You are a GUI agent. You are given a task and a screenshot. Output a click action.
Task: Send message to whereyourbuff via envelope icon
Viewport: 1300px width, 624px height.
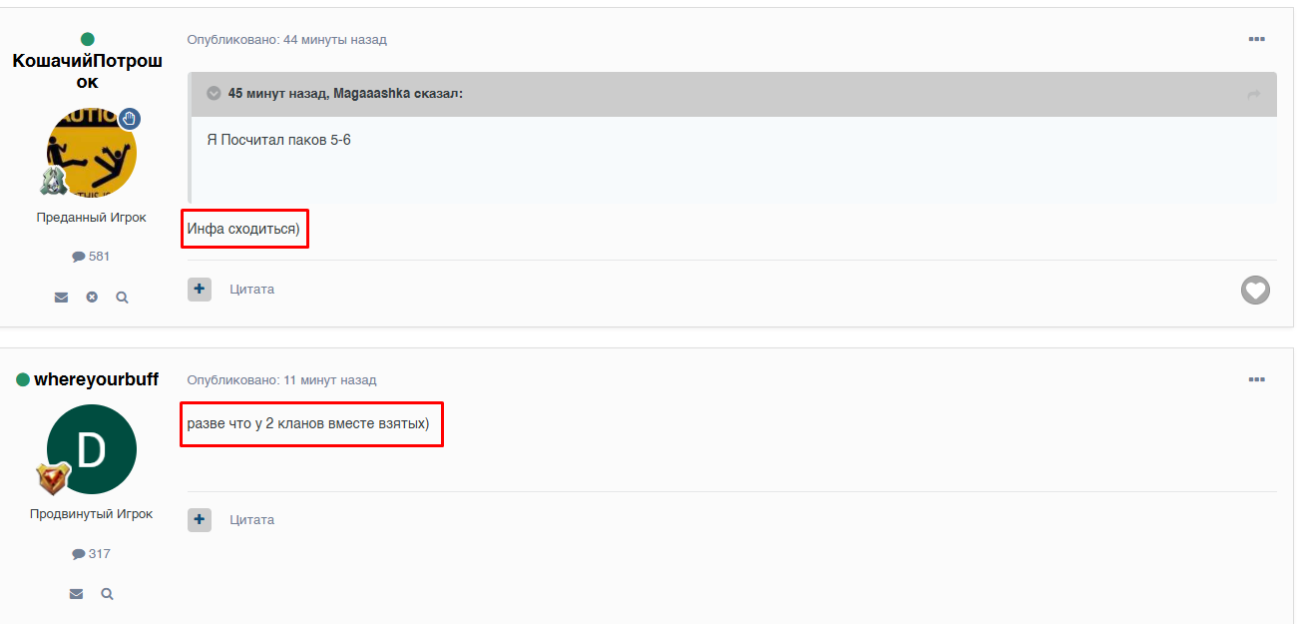(76, 594)
